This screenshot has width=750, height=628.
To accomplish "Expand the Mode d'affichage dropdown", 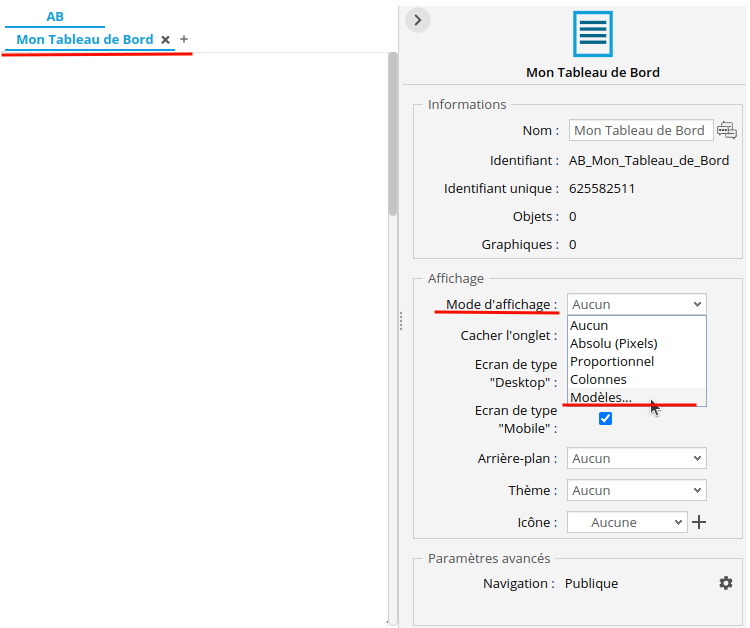I will [x=636, y=304].
